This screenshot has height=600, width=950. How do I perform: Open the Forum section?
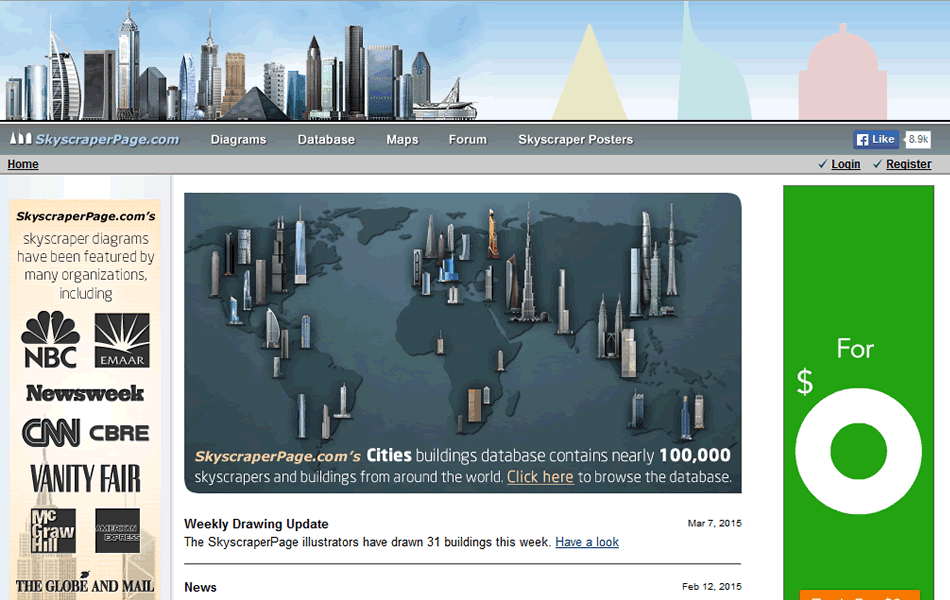[468, 139]
